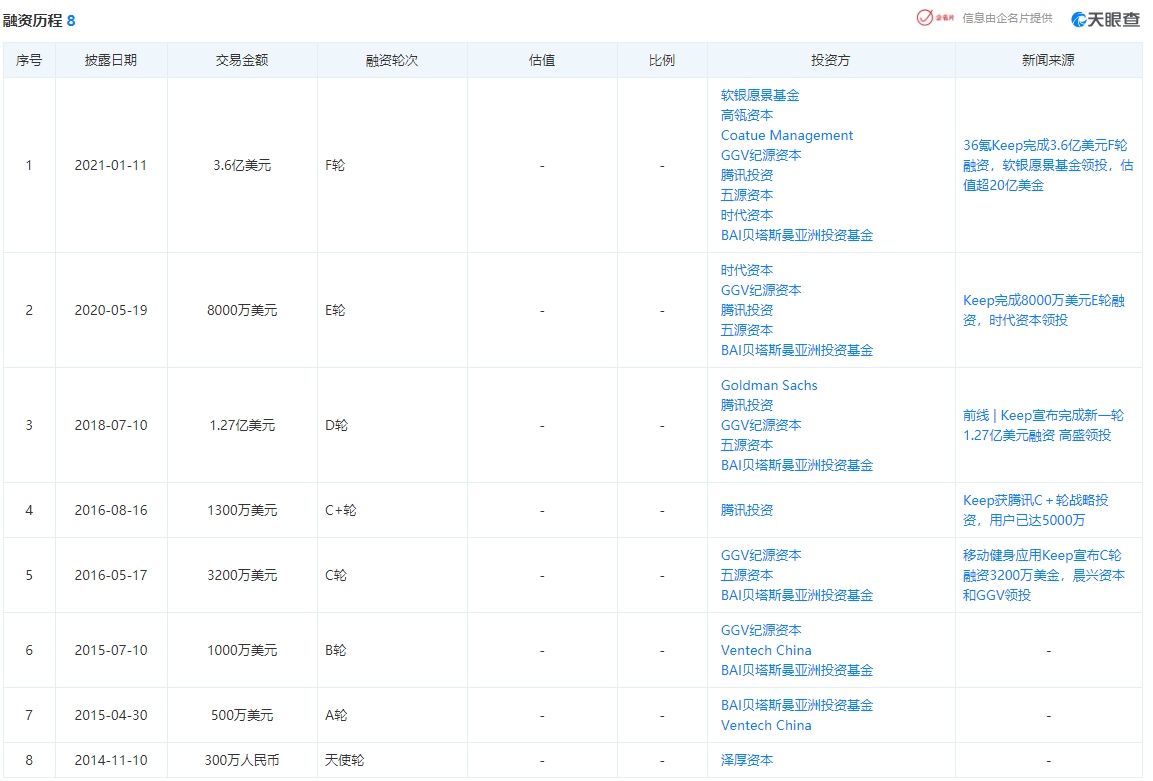Select the 2018-07-10 date cell
1153x781 pixels.
click(111, 425)
